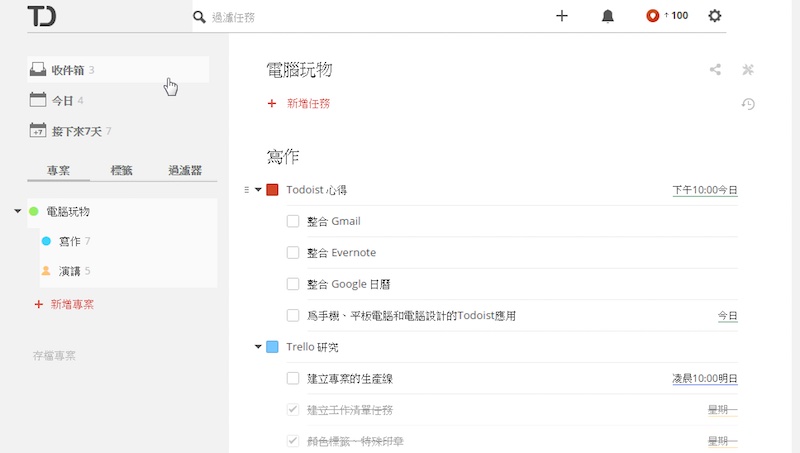Switch to the 標籤 tab
The width and height of the screenshot is (800, 453).
pos(121,170)
